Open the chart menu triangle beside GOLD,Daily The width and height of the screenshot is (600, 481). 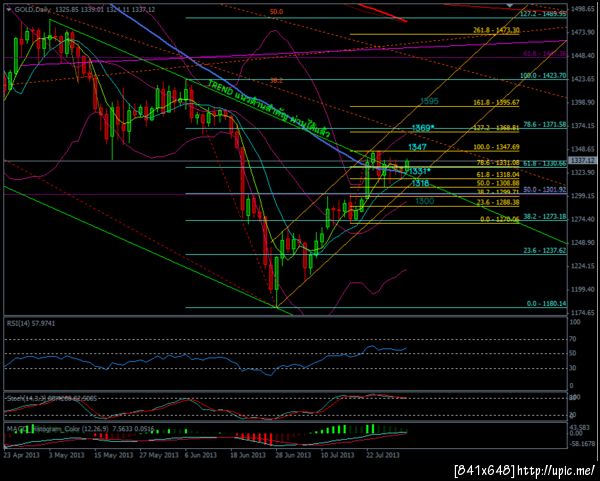tap(9, 9)
